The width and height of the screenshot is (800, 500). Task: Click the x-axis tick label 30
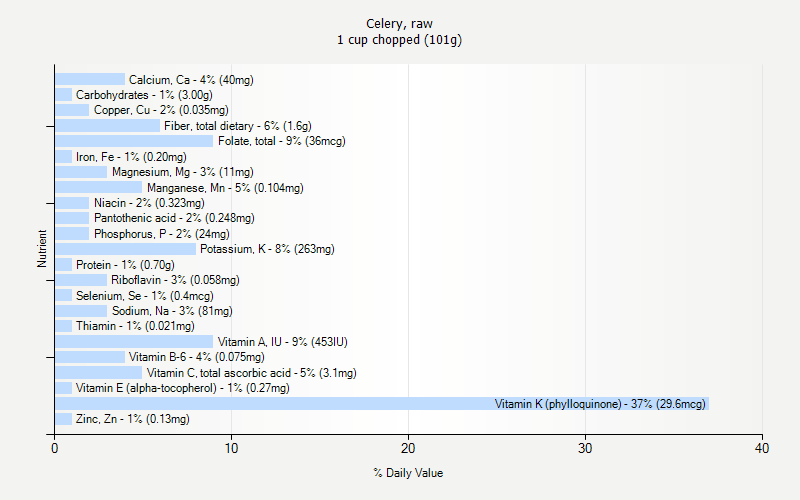[x=585, y=448]
